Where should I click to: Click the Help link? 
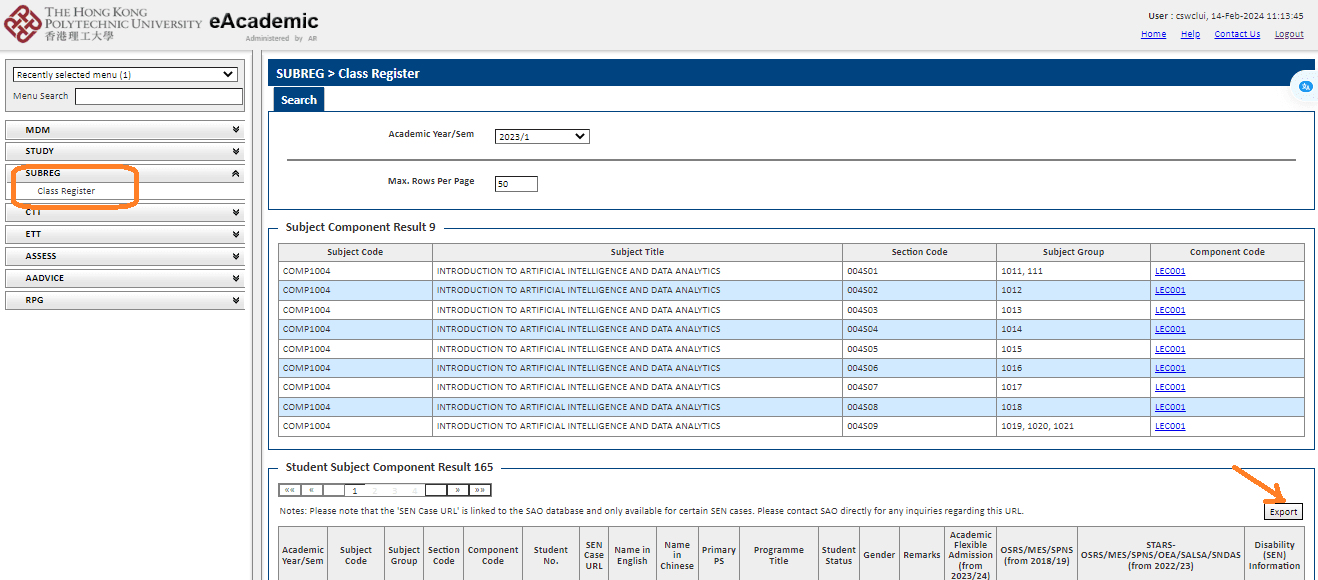(x=1190, y=34)
